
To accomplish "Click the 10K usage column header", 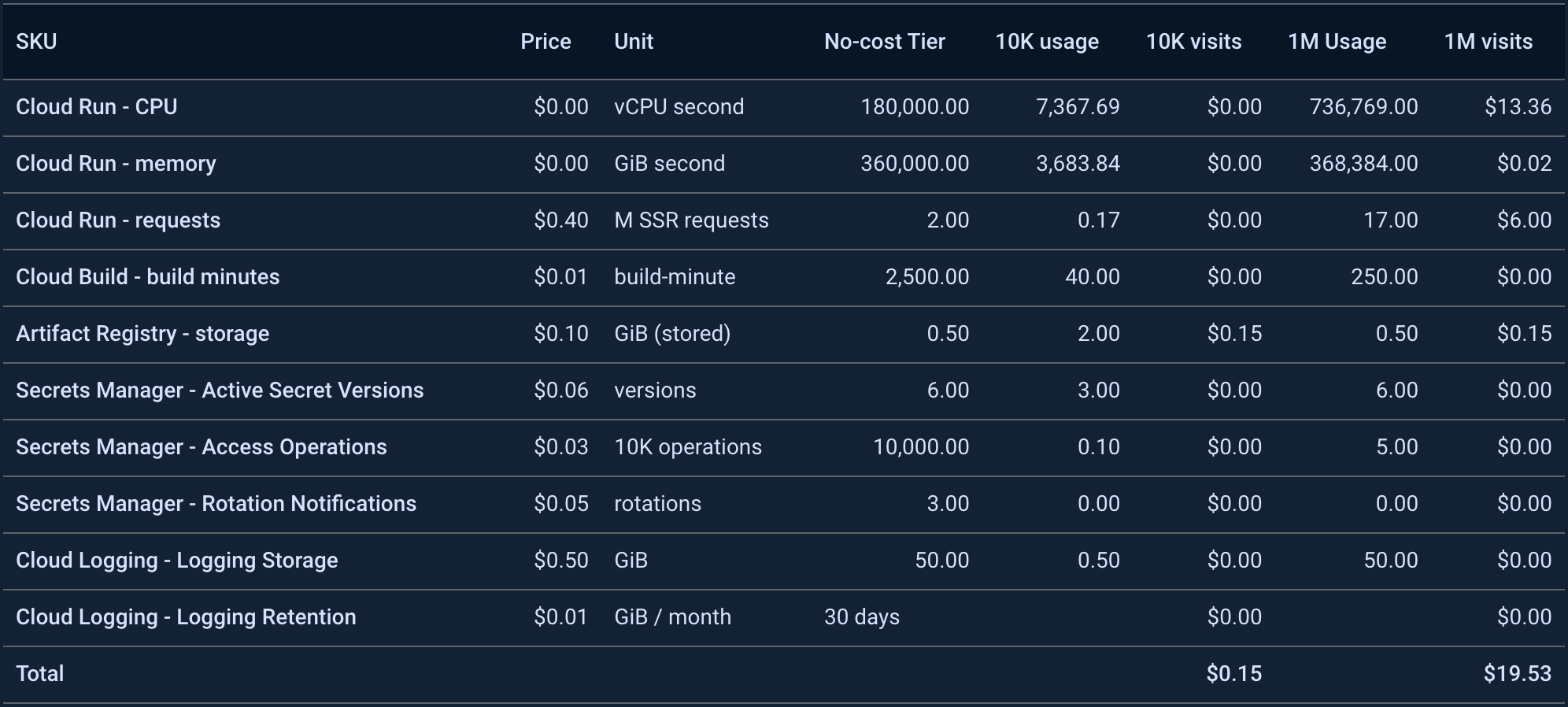I will (x=1047, y=42).
